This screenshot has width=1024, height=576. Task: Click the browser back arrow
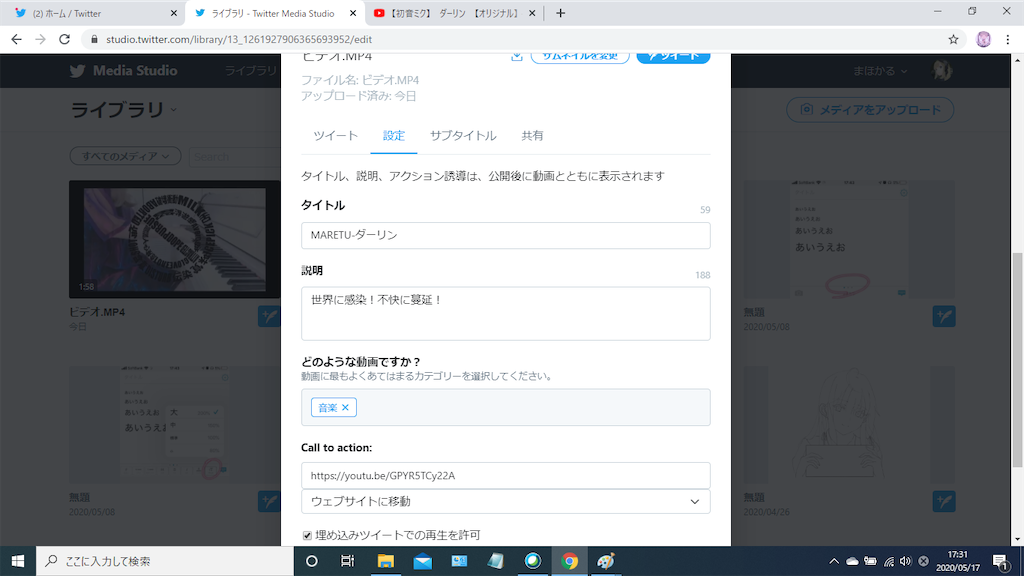pos(15,39)
